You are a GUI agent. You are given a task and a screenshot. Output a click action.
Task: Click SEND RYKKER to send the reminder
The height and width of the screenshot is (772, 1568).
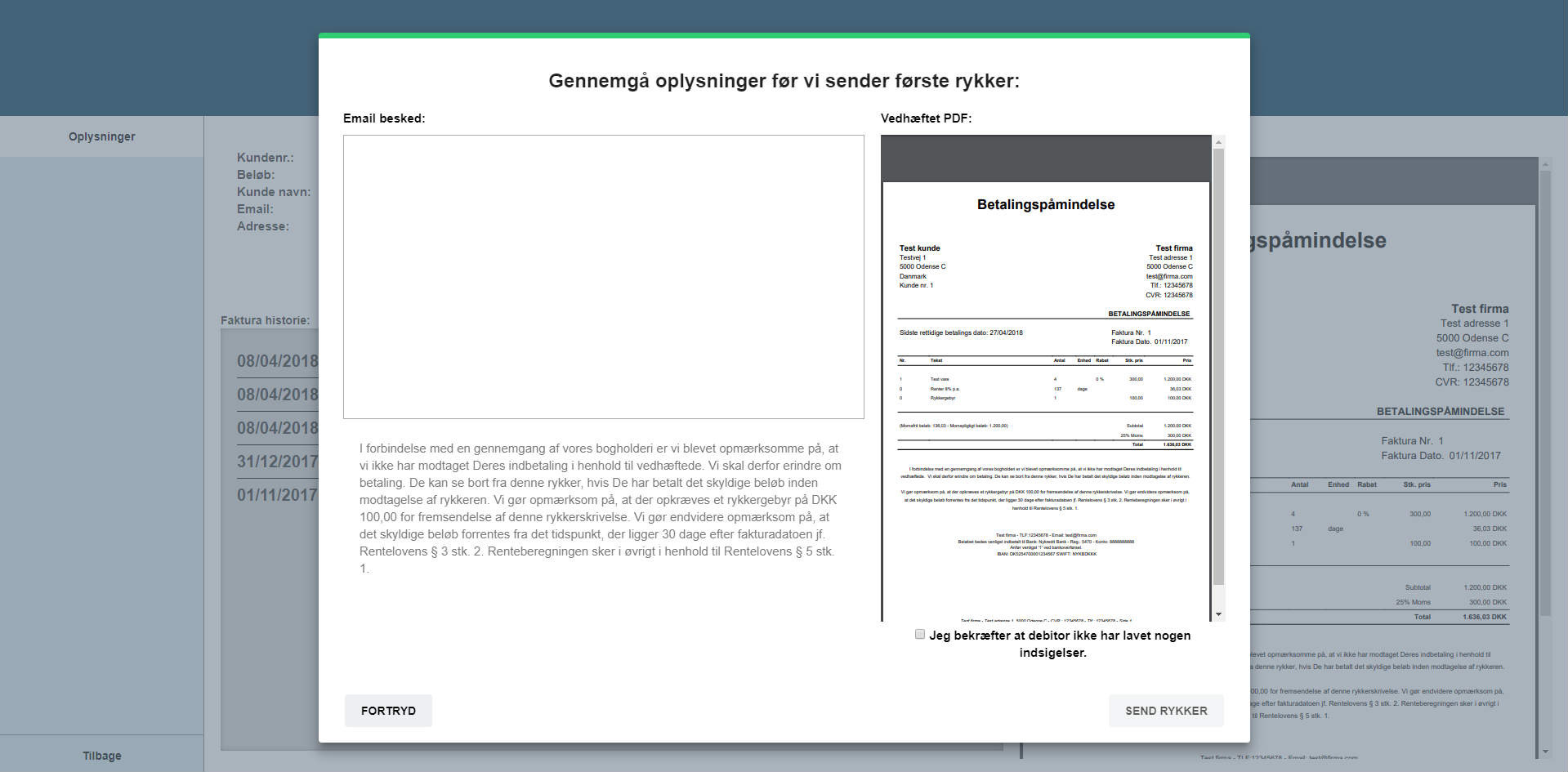(x=1166, y=710)
